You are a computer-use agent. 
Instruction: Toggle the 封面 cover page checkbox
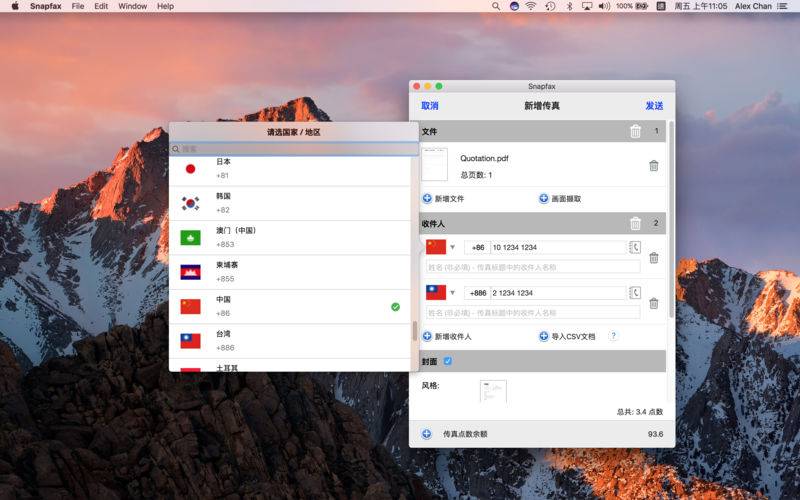(x=447, y=361)
